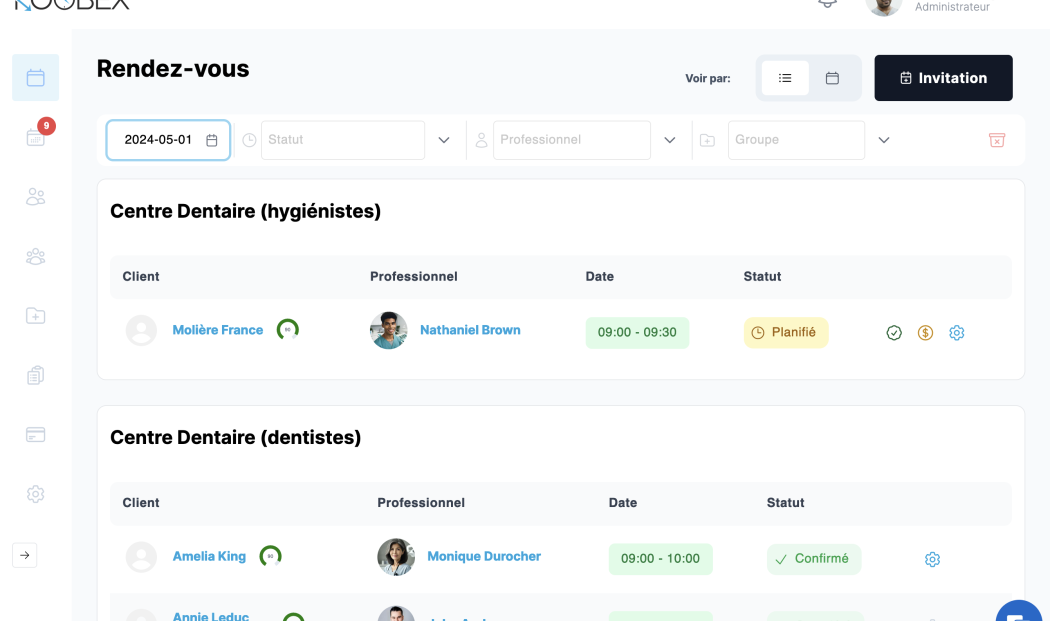Open professional Nathaniel Brown's link
Screen dimensions: 1050x621
pyautogui.click(x=470, y=330)
